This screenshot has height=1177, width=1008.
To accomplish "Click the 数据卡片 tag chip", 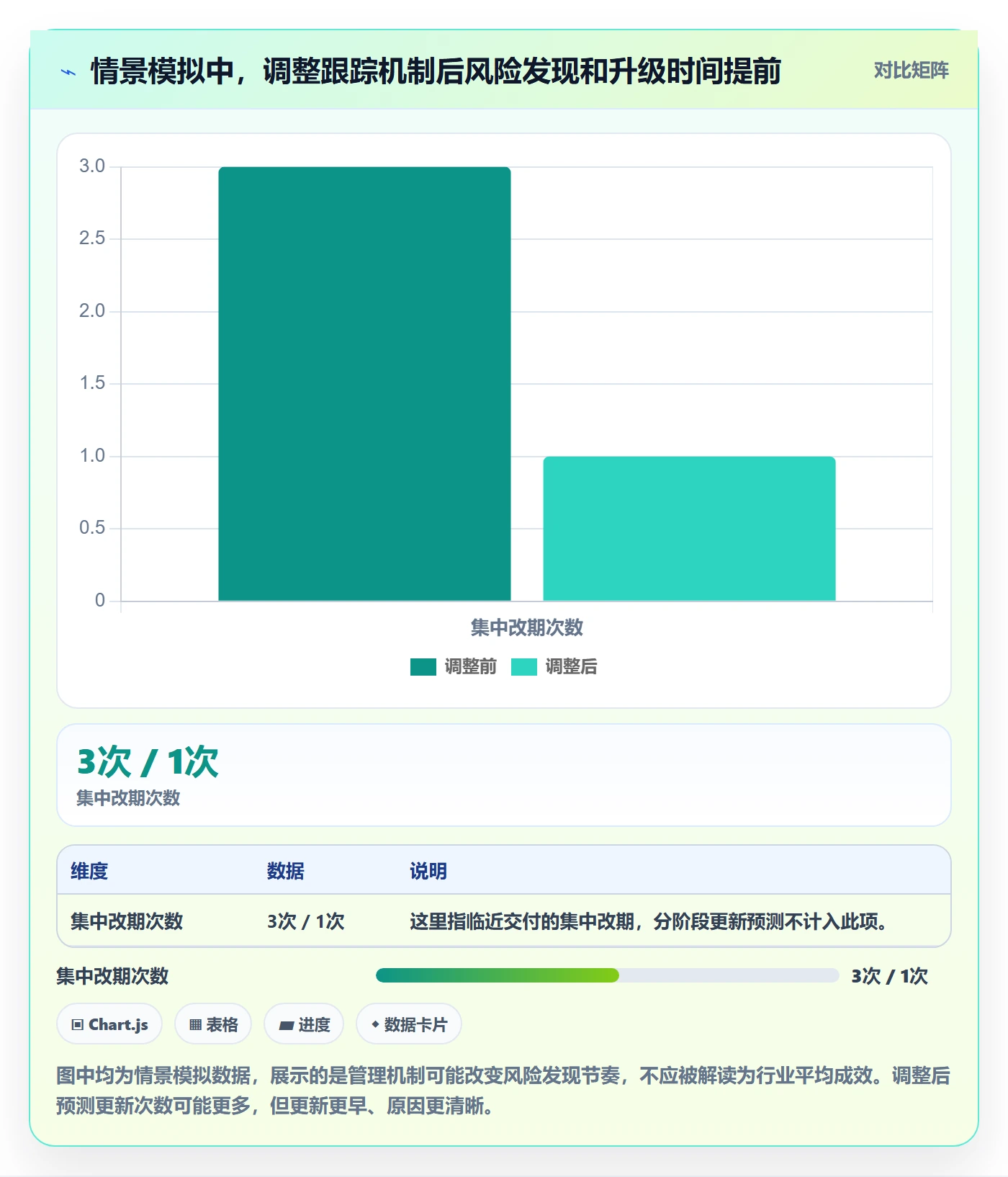I will point(409,1024).
